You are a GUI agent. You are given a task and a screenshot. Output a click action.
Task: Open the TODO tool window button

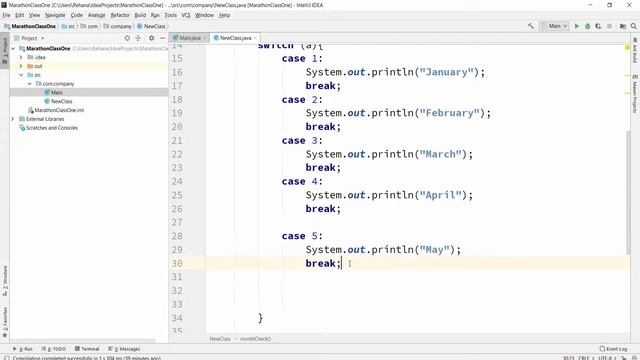pyautogui.click(x=53, y=349)
